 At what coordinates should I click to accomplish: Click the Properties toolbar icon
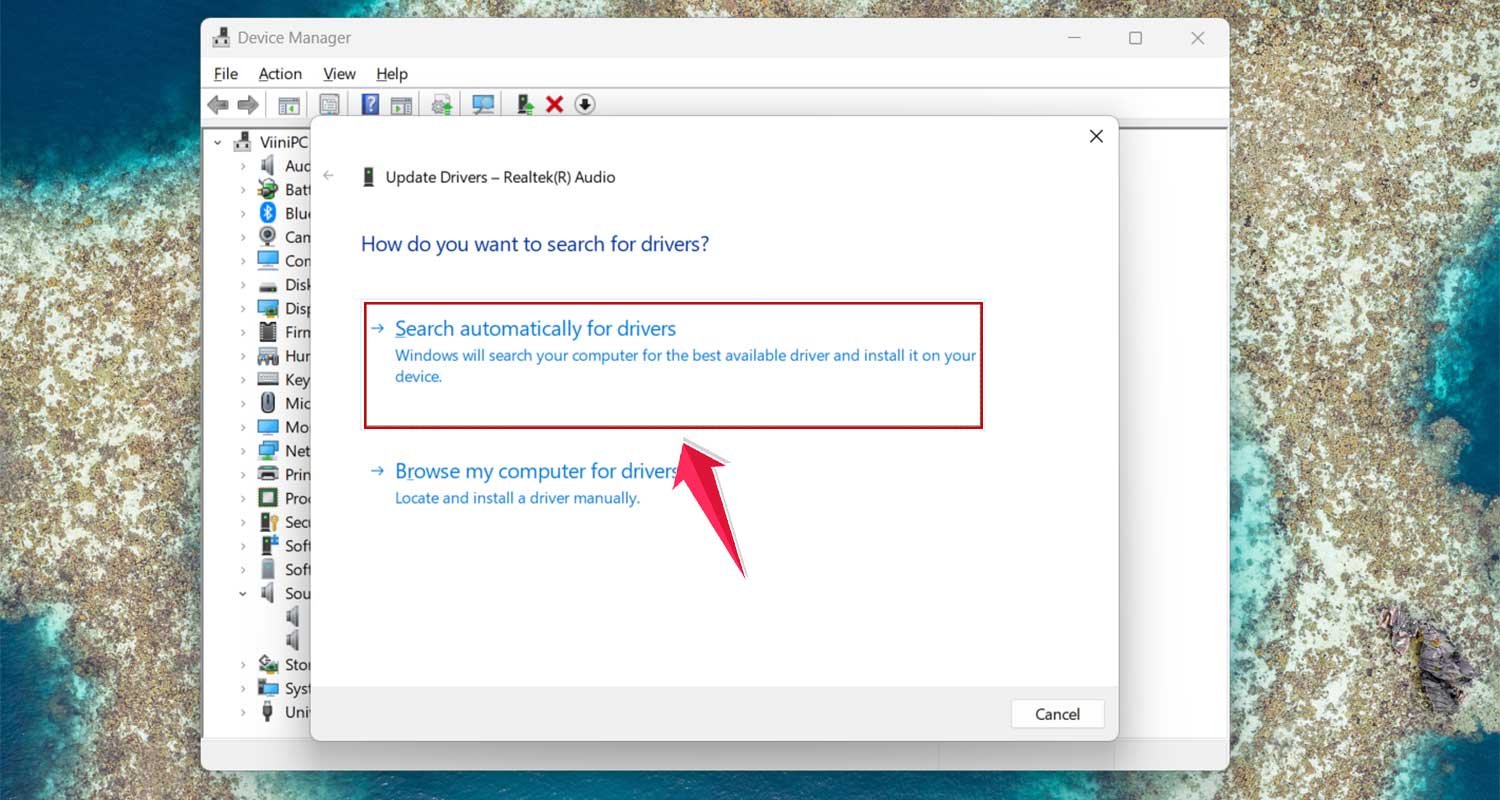coord(330,104)
